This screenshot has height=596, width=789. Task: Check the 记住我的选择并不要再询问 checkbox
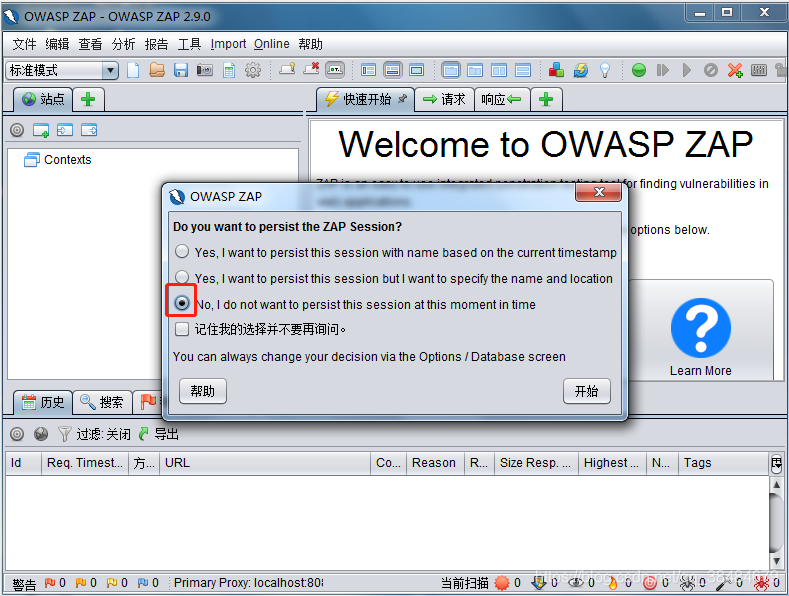182,329
